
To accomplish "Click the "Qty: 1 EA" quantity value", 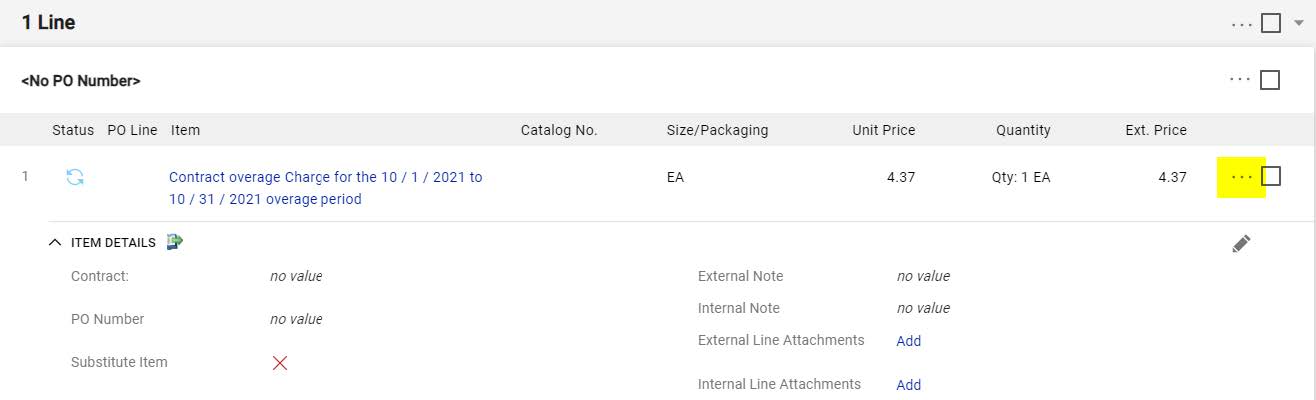I will tap(1014, 177).
